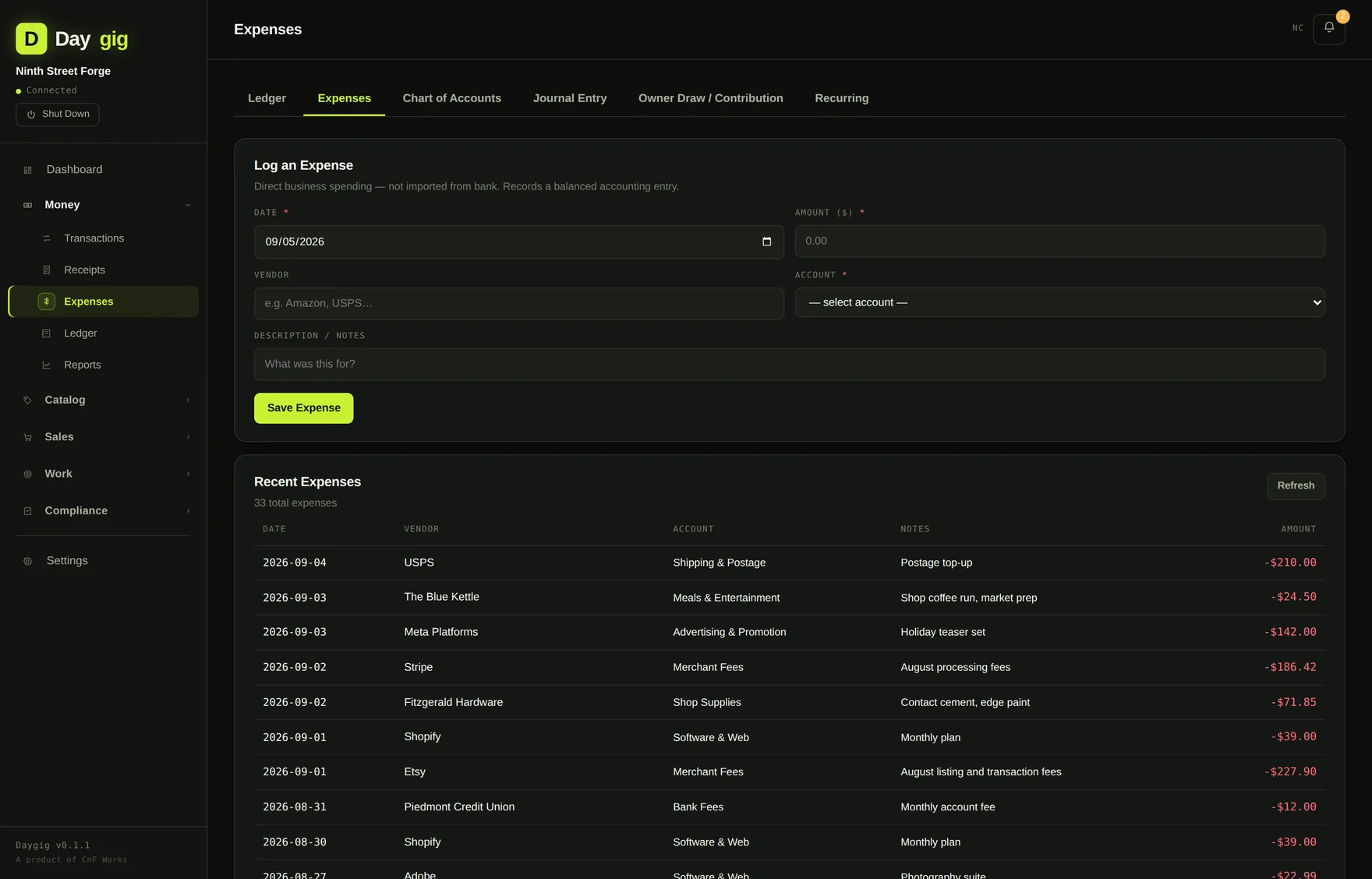Refresh the recent expenses list
The height and width of the screenshot is (879, 1372).
coord(1296,486)
